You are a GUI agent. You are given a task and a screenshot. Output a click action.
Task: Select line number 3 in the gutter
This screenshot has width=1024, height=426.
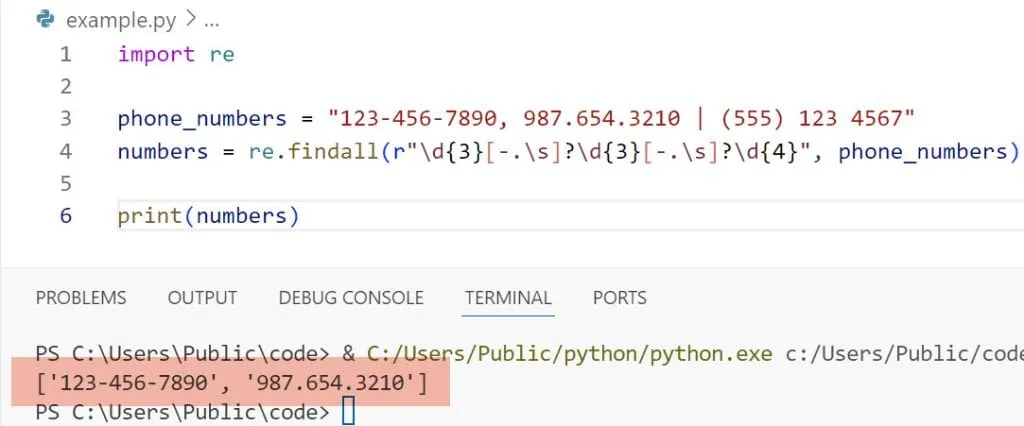pyautogui.click(x=65, y=119)
